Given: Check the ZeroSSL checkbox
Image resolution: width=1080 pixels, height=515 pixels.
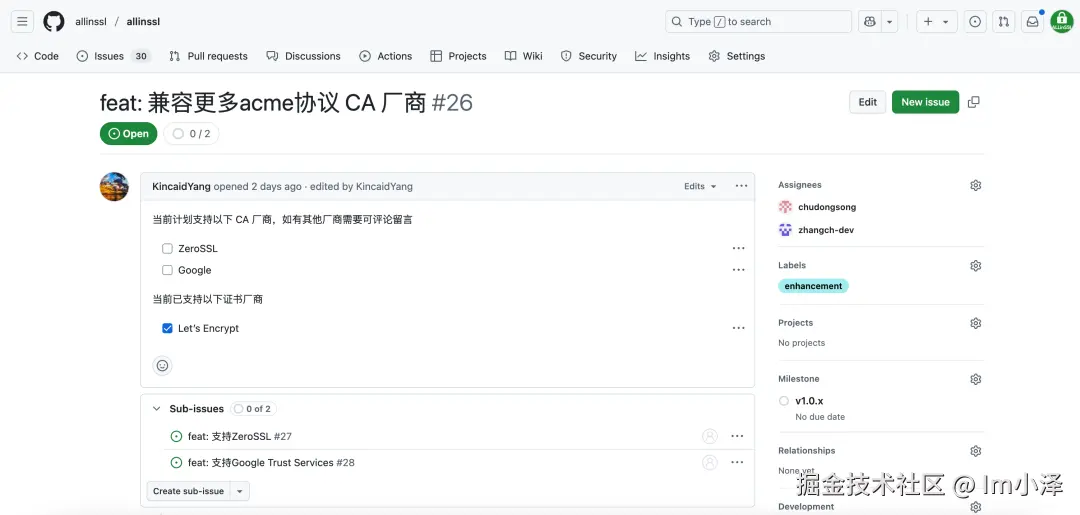Looking at the screenshot, I should 167,249.
